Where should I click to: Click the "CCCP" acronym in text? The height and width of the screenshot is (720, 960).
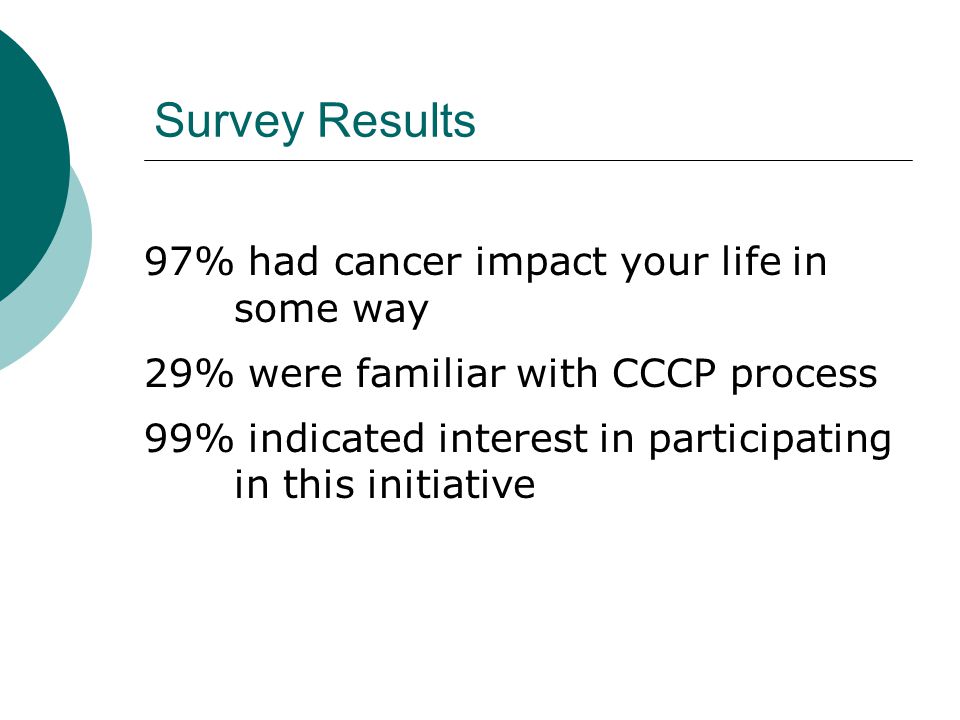click(664, 373)
